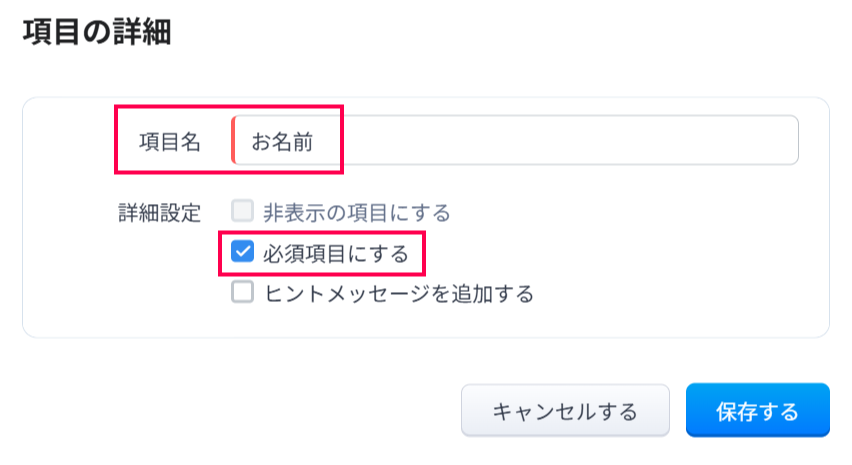Click the 詳細設定 section label

tap(160, 213)
